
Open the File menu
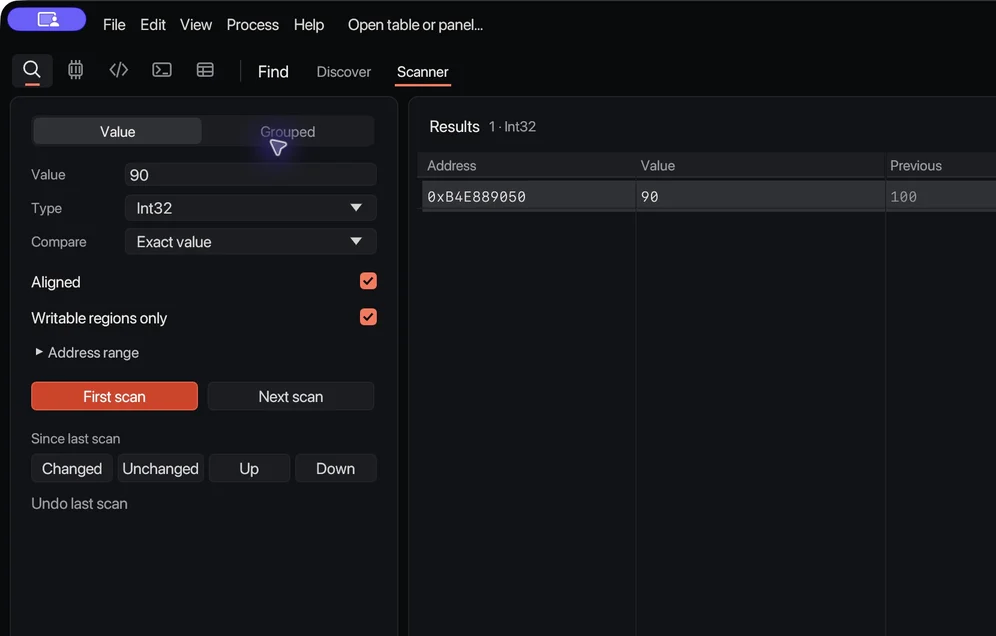(x=114, y=25)
